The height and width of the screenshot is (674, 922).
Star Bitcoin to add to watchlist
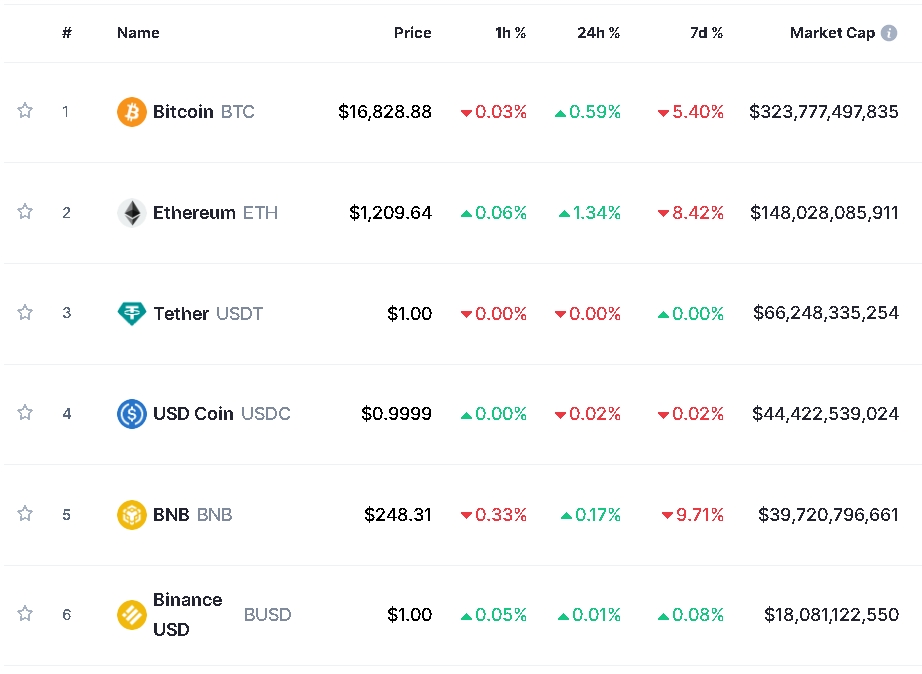point(25,111)
